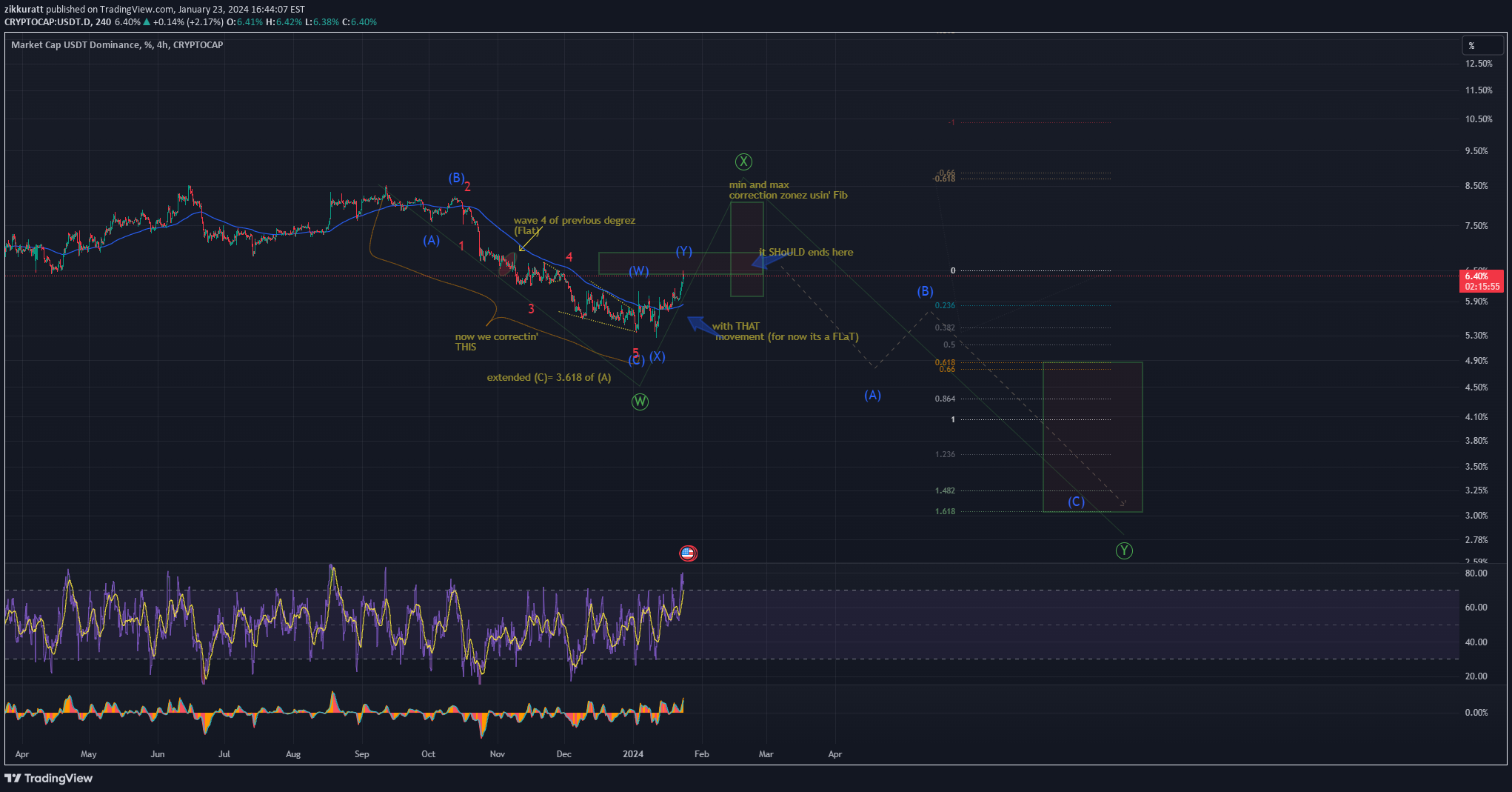Click the blue (C) label inside lower green box
The width and height of the screenshot is (1512, 792).
point(1076,502)
